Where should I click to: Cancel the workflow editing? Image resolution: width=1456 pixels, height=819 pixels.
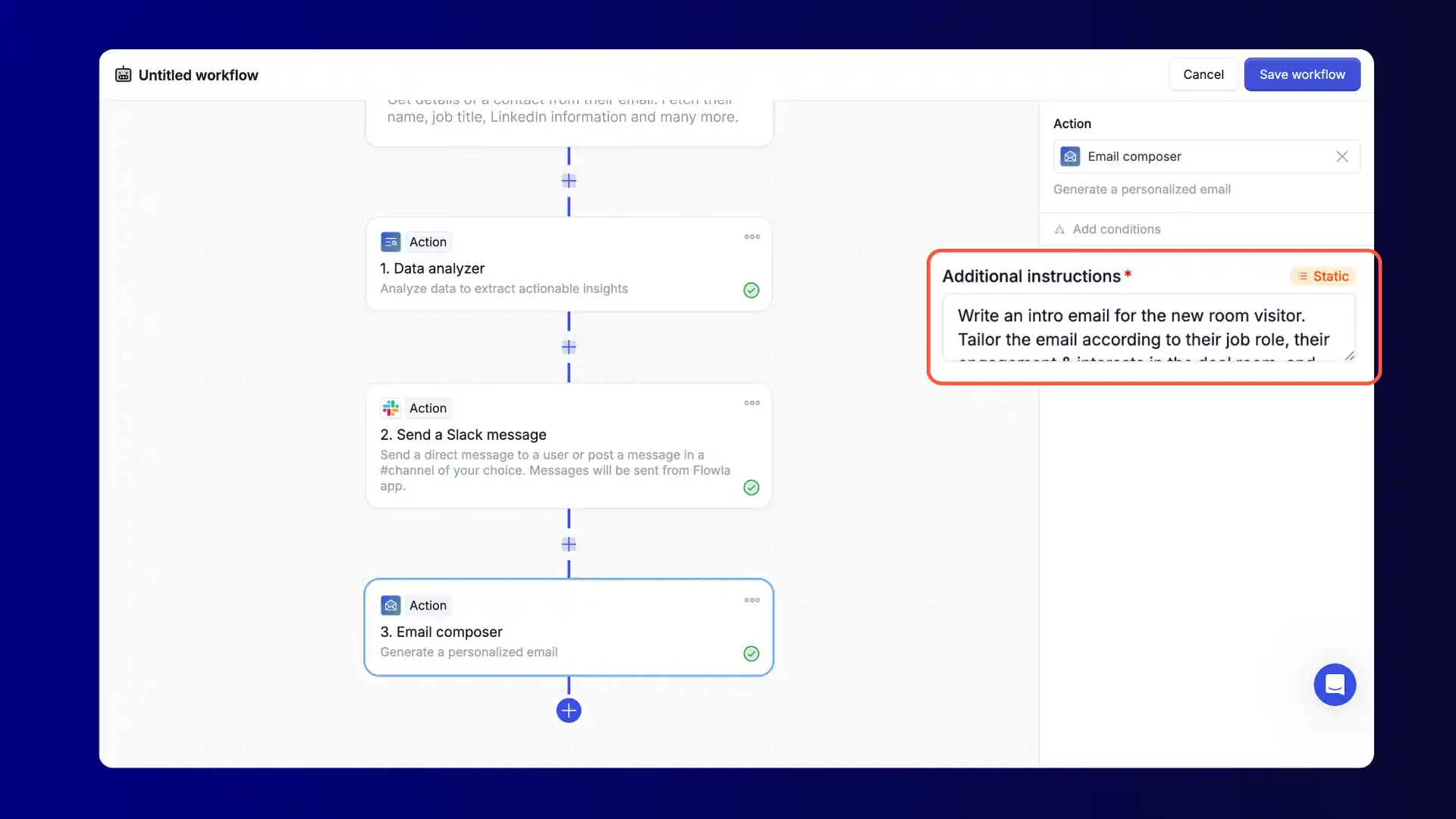1203,74
